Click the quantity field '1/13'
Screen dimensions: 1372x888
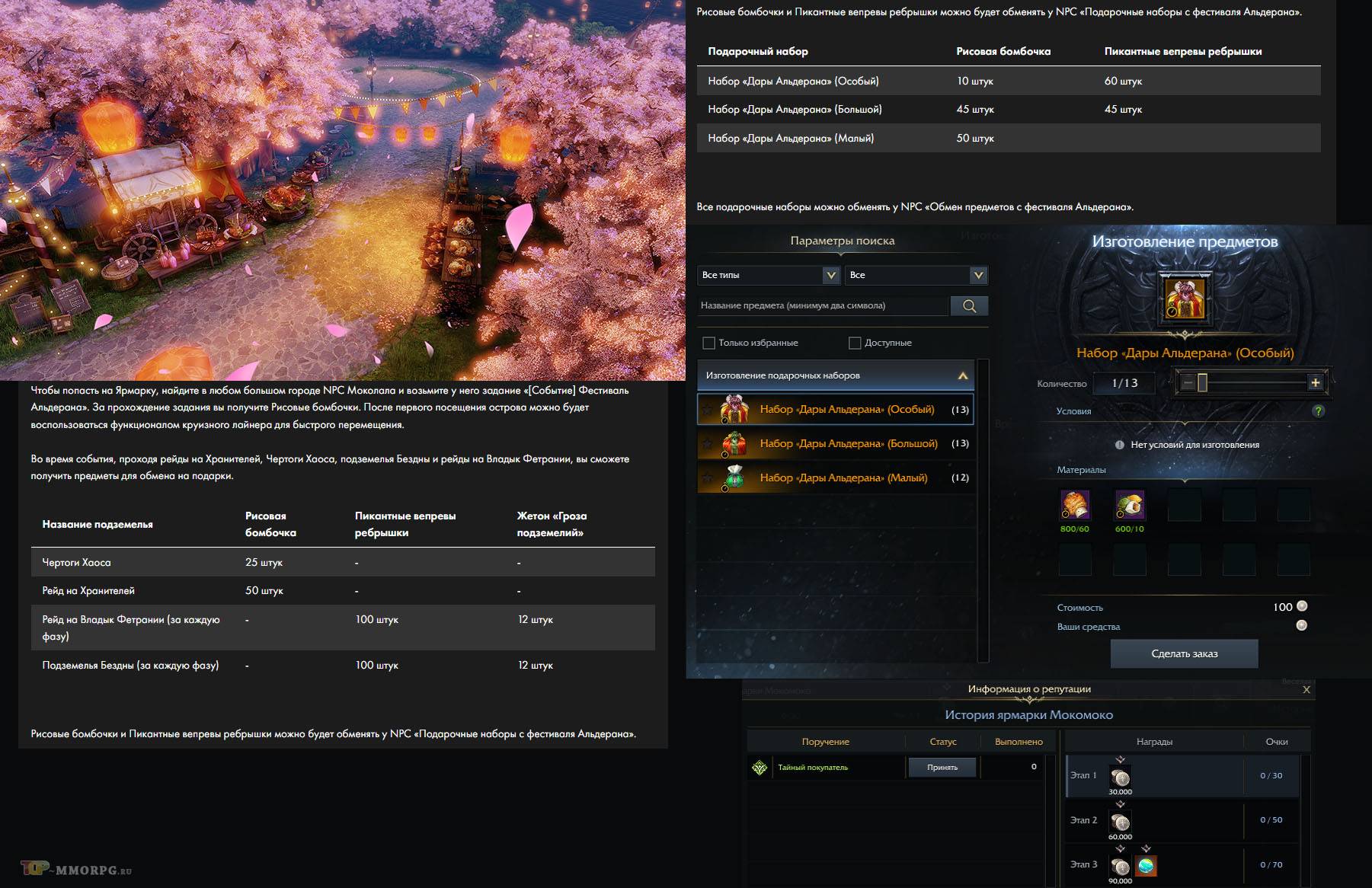click(1124, 383)
